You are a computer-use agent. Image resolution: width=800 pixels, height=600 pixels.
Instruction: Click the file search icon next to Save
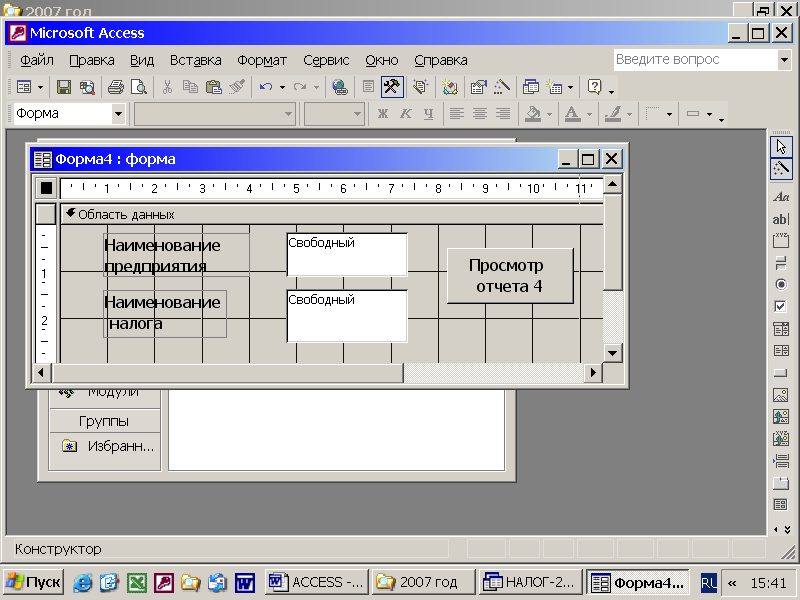pos(87,87)
